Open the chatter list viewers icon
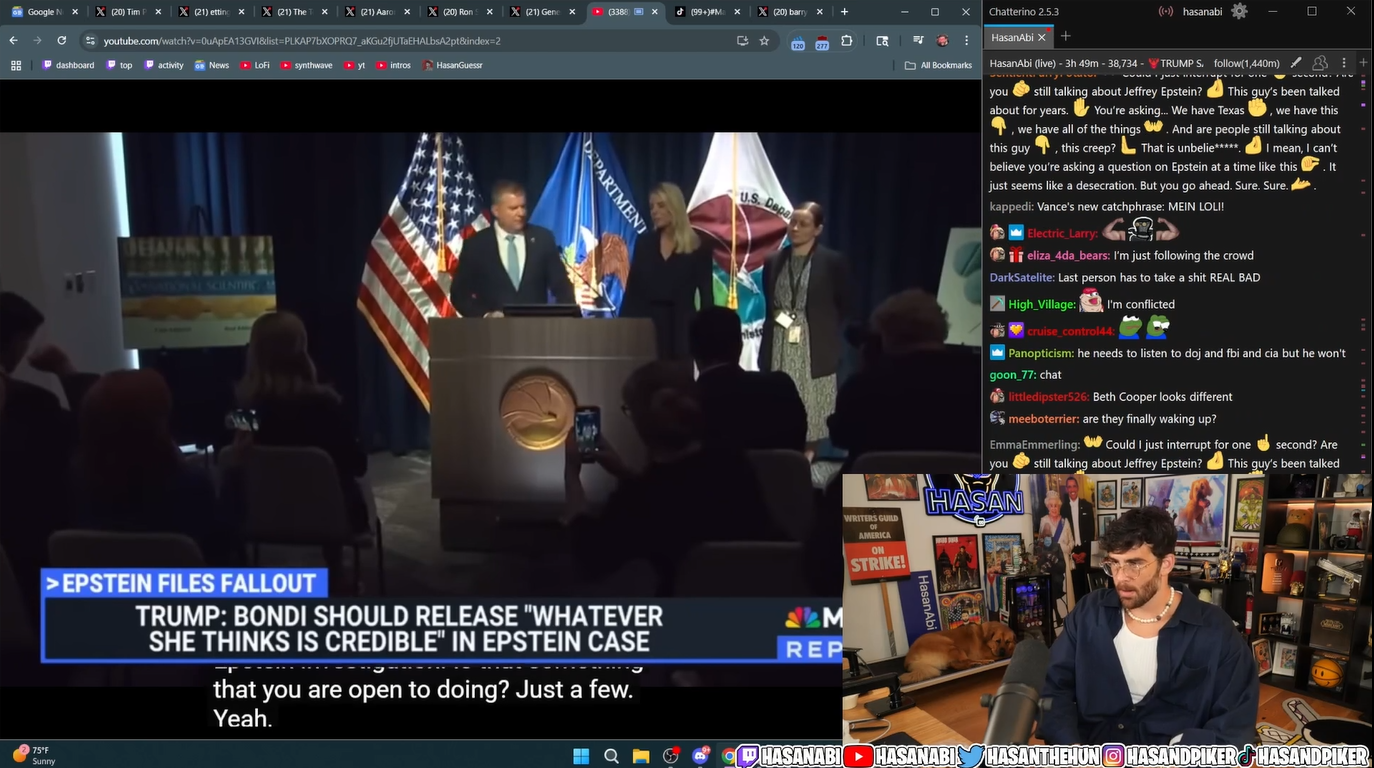The height and width of the screenshot is (768, 1374). [1320, 63]
